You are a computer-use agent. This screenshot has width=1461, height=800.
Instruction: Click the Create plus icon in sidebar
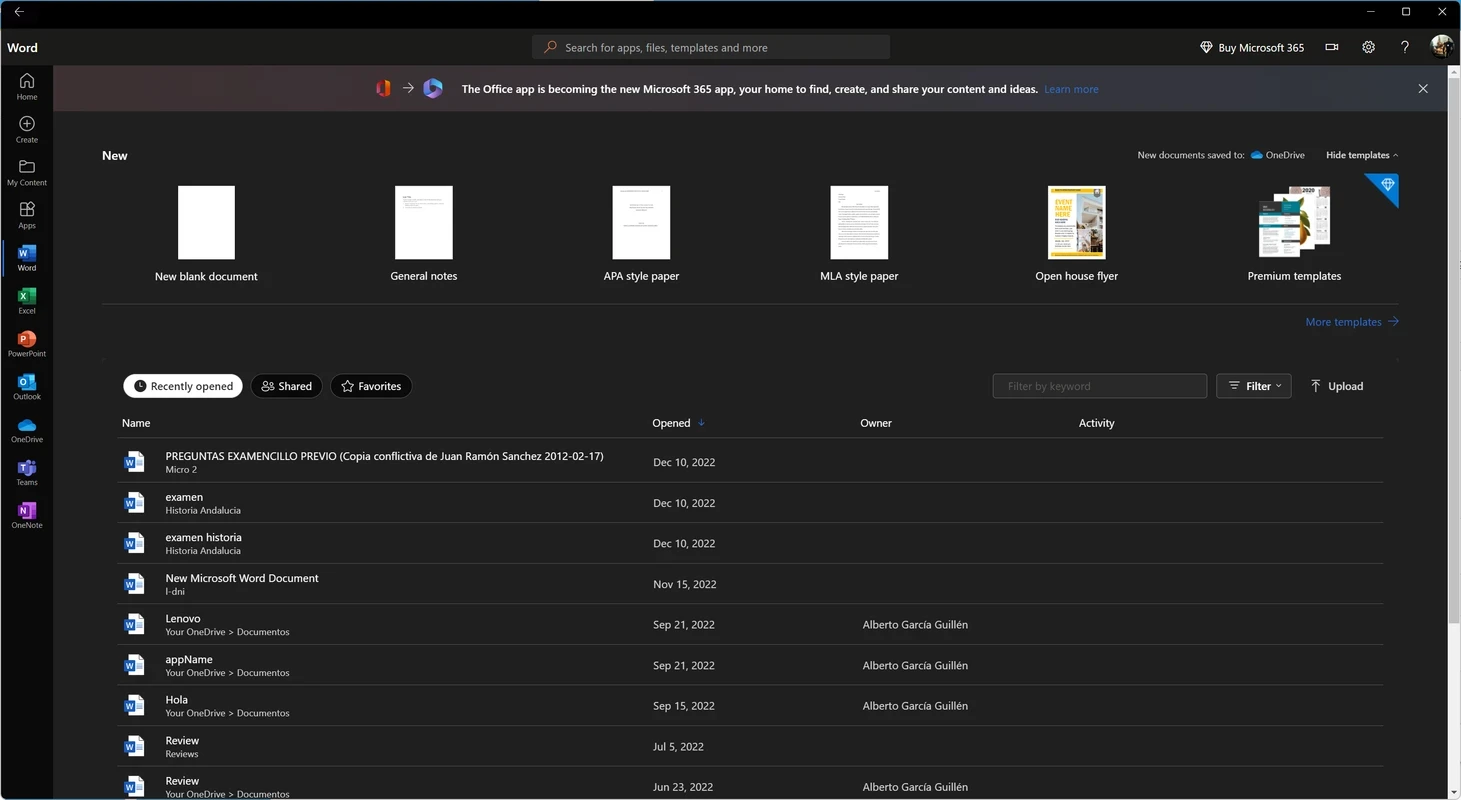pyautogui.click(x=27, y=129)
